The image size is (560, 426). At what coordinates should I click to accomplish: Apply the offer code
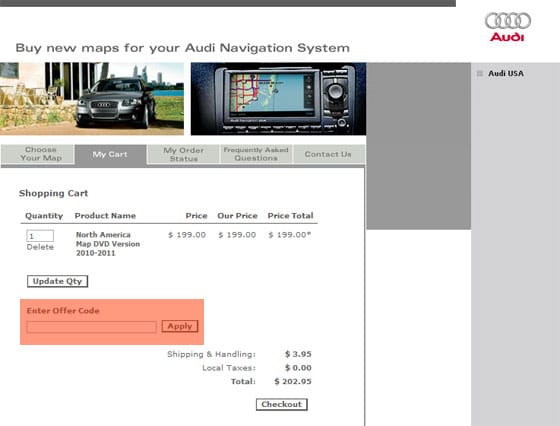[180, 326]
